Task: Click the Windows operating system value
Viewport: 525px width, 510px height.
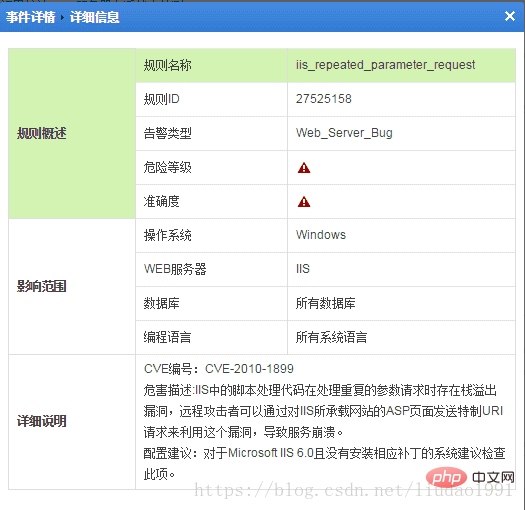Action: click(x=320, y=235)
